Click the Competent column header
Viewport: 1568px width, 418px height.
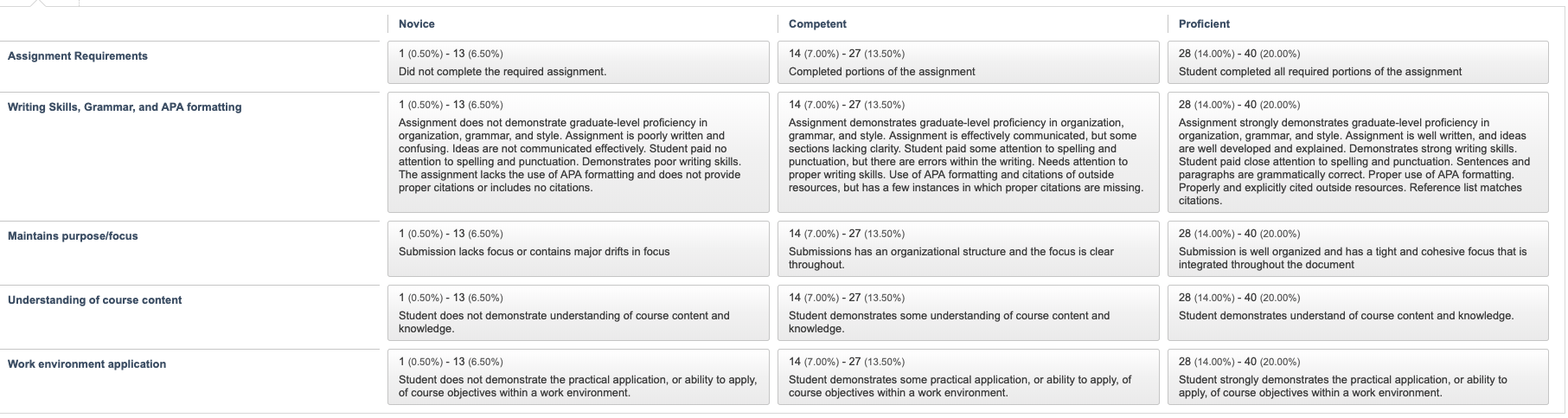click(x=817, y=24)
